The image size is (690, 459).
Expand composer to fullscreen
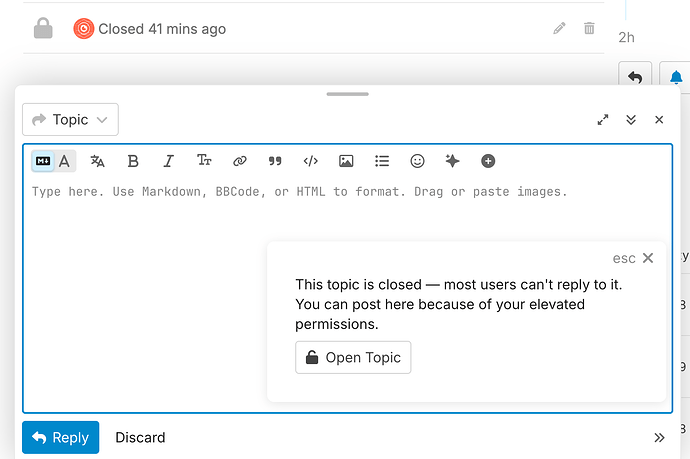[603, 120]
